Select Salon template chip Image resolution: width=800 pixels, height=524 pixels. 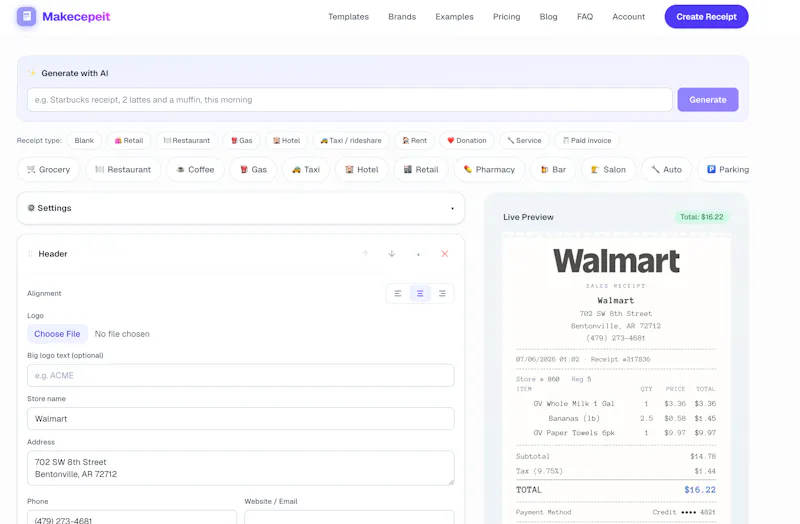point(608,169)
